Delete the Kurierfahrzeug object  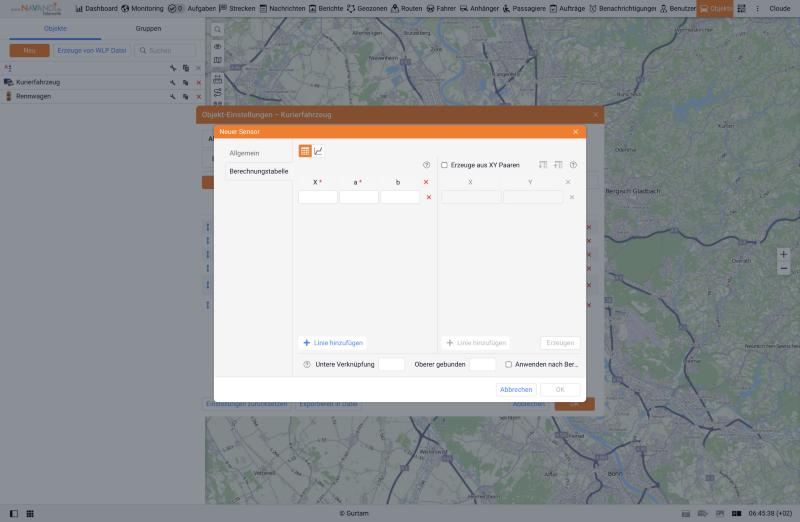tap(199, 82)
